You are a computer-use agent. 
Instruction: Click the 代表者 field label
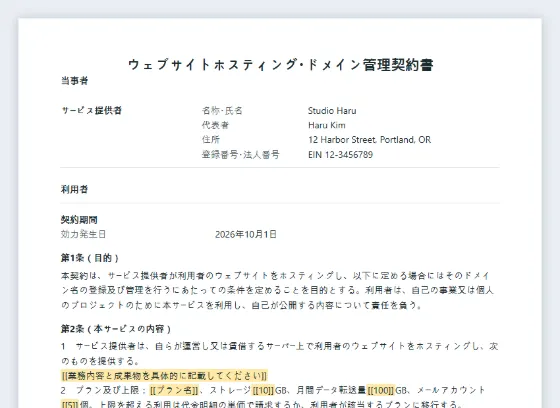click(x=215, y=125)
